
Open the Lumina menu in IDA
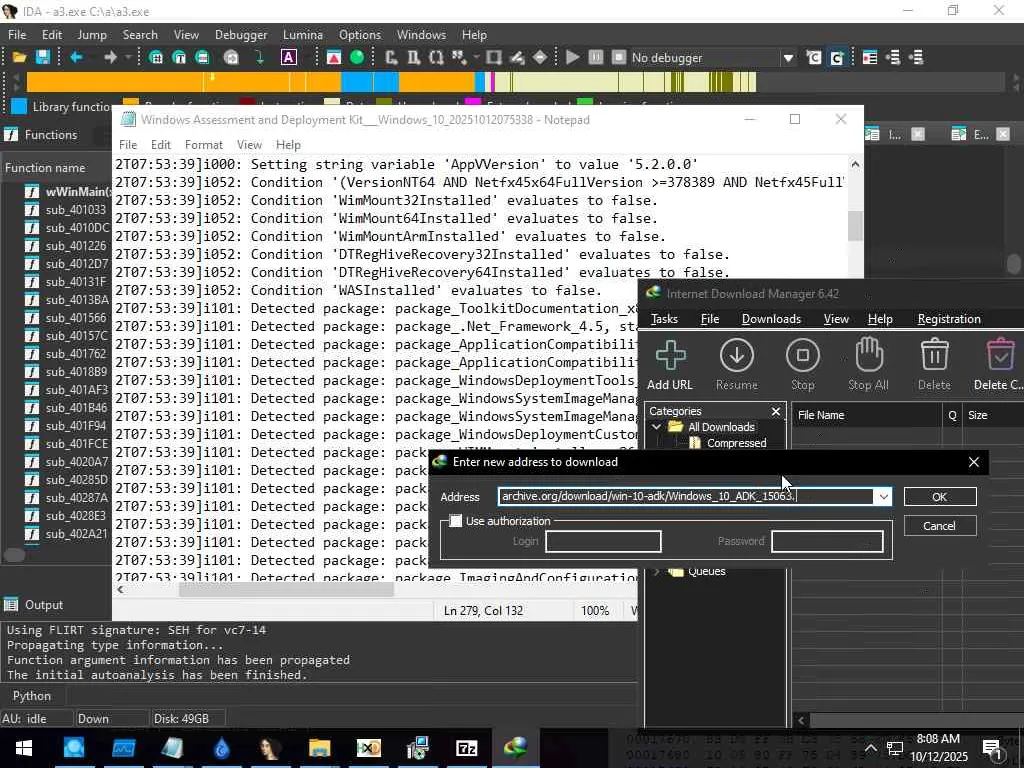(302, 35)
